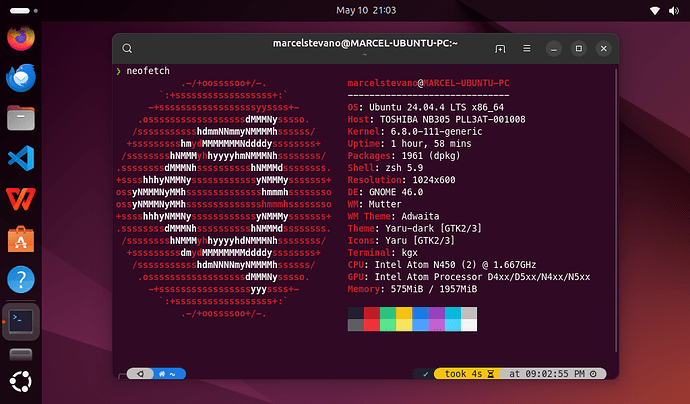The image size is (690, 404).
Task: Click the 'kgx' terminal value
Action: (409, 253)
